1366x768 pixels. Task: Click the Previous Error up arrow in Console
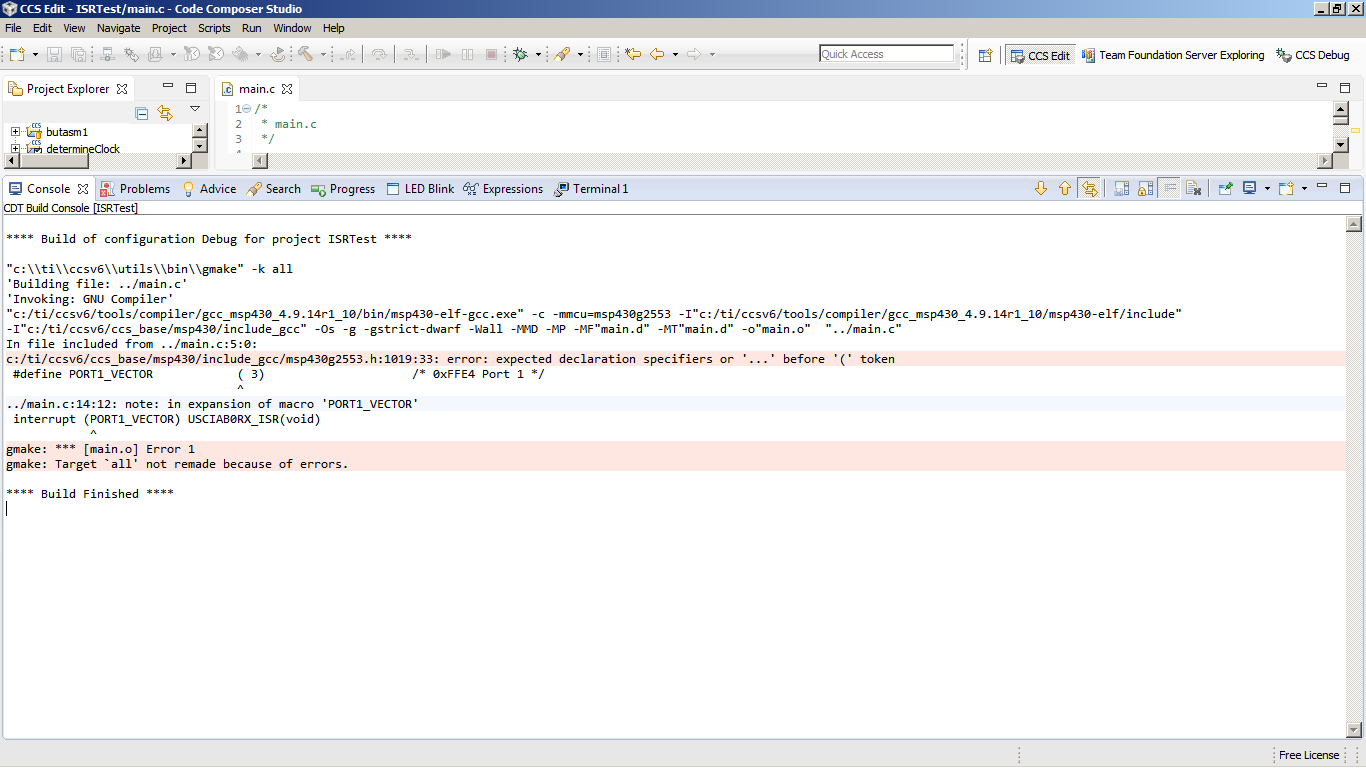point(1065,188)
